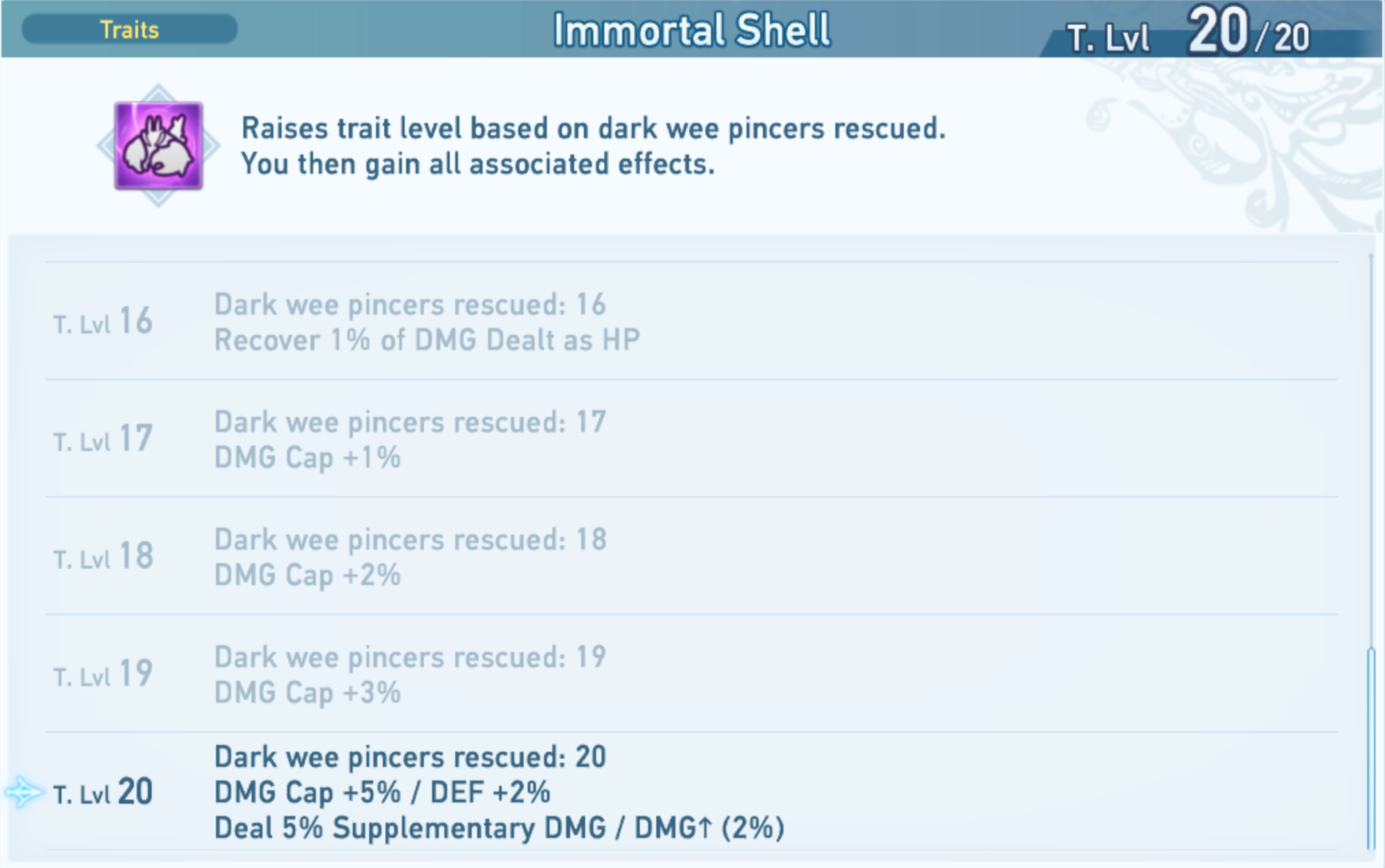Click the 'Raises trait level' description text

pyautogui.click(x=593, y=146)
